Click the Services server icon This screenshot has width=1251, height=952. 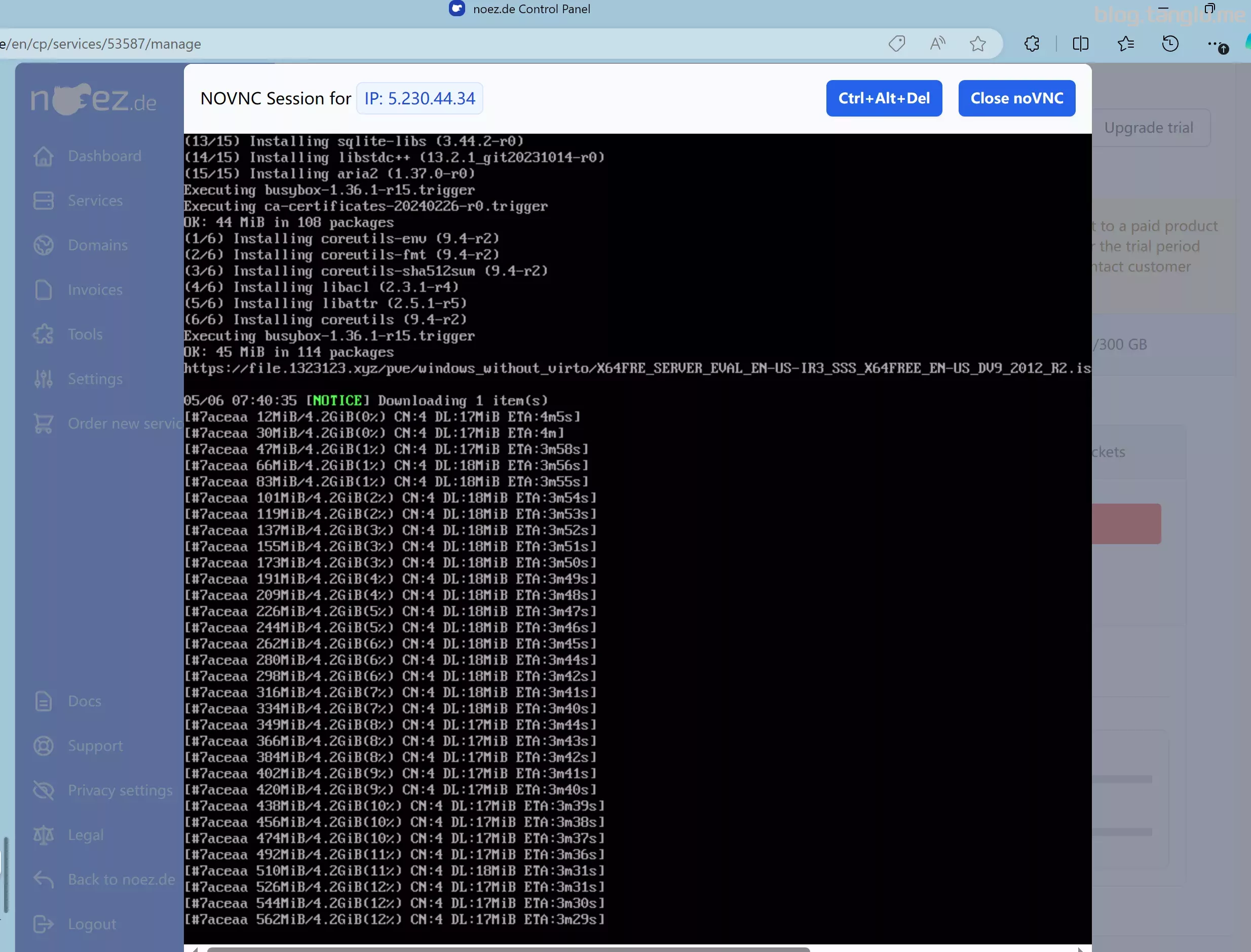(44, 201)
